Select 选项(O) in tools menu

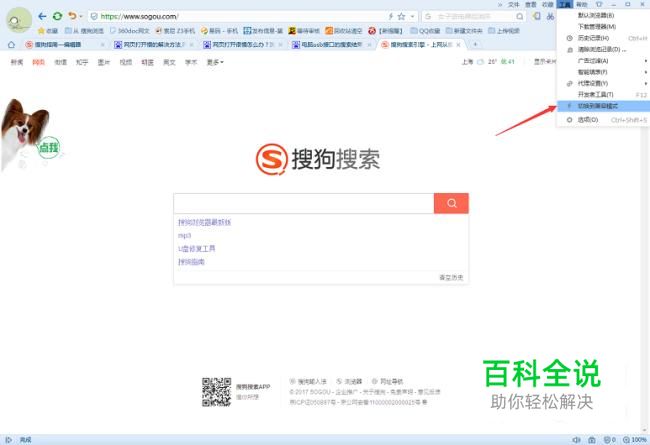pos(603,120)
